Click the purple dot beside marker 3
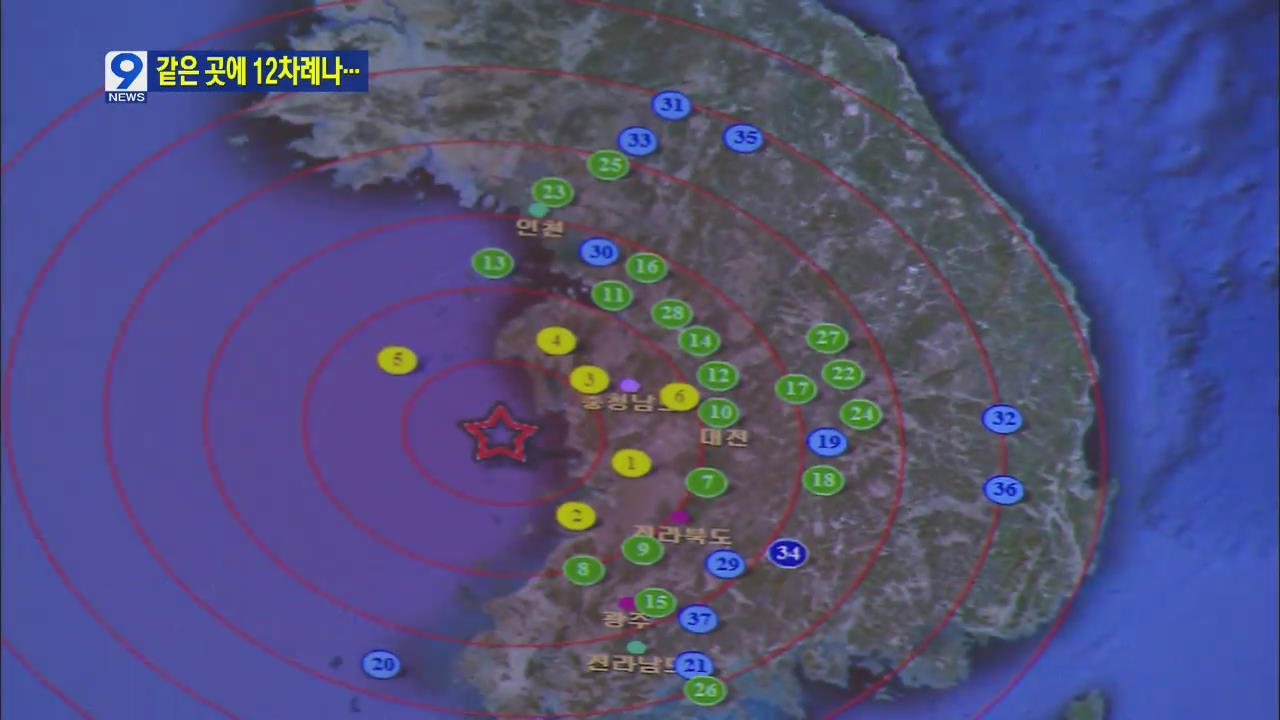Image resolution: width=1280 pixels, height=720 pixels. coord(629,385)
